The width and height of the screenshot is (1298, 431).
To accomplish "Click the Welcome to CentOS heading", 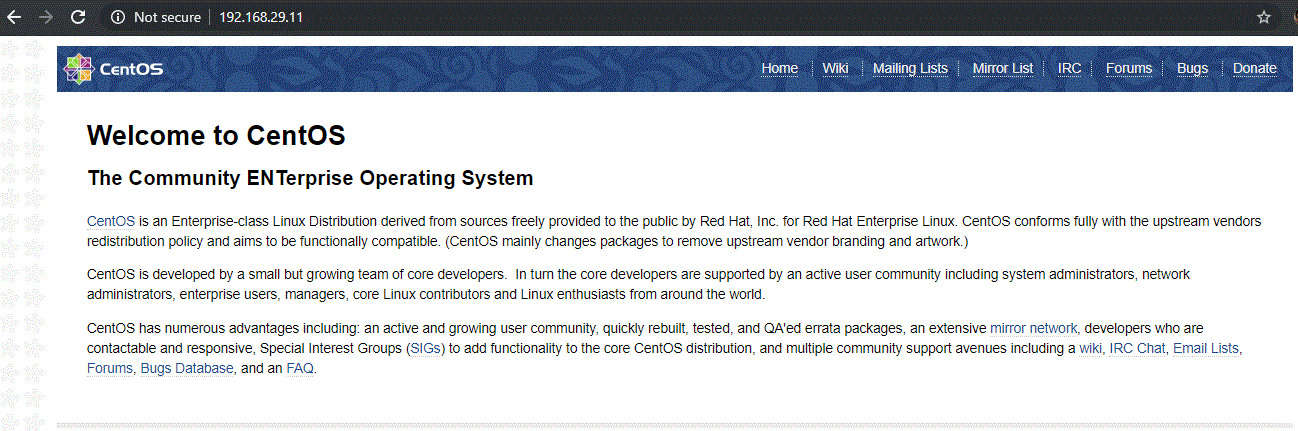I will (x=216, y=135).
